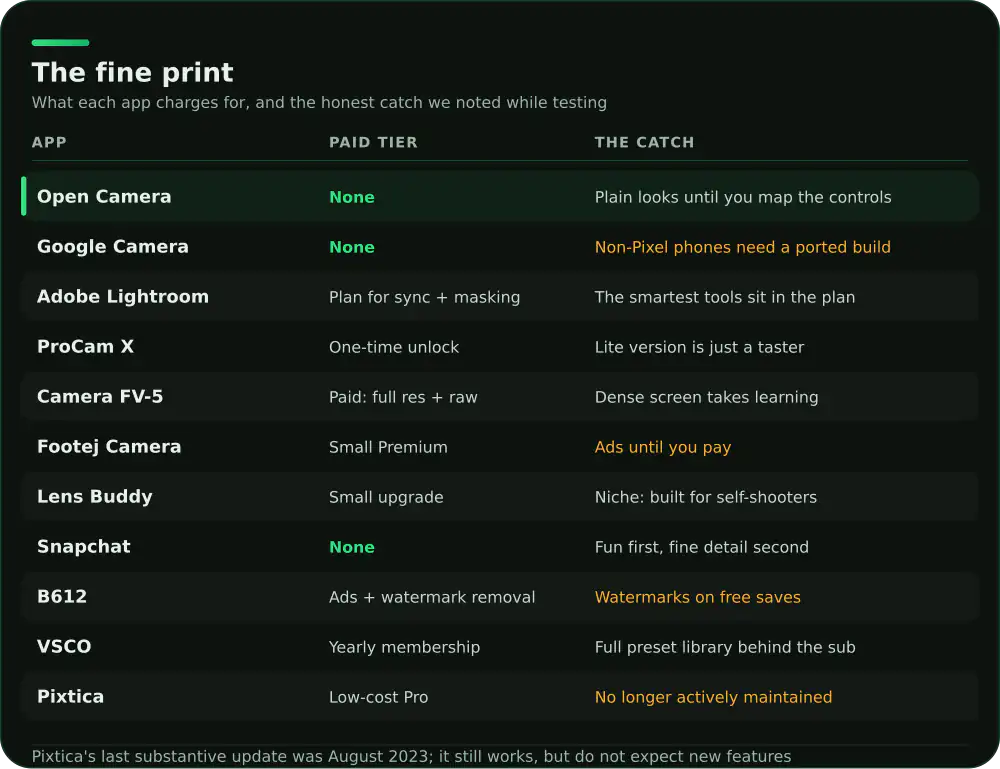Select the VSCO app name
The width and height of the screenshot is (1000, 769).
point(64,647)
